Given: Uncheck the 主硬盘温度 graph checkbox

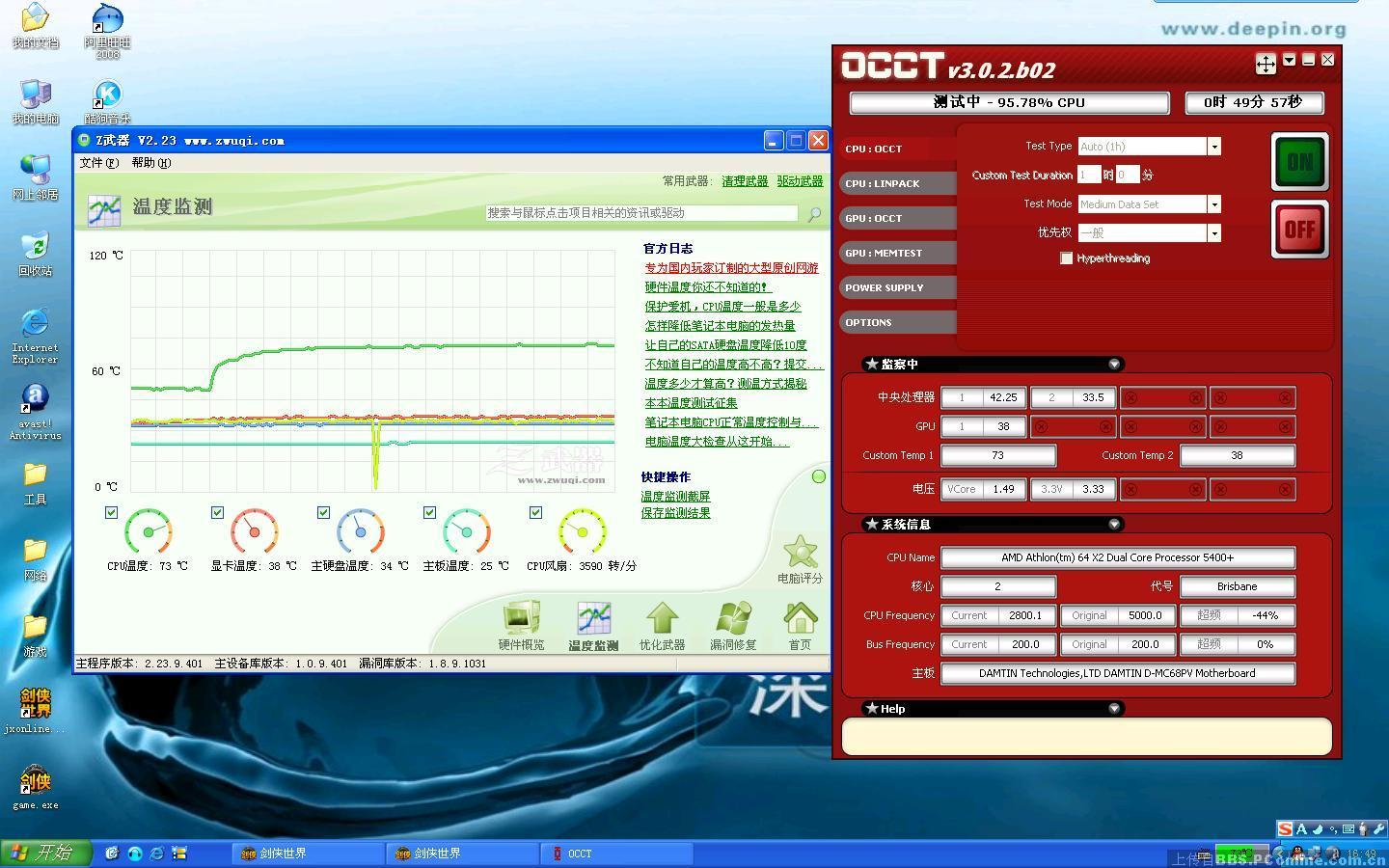Looking at the screenshot, I should (x=323, y=512).
